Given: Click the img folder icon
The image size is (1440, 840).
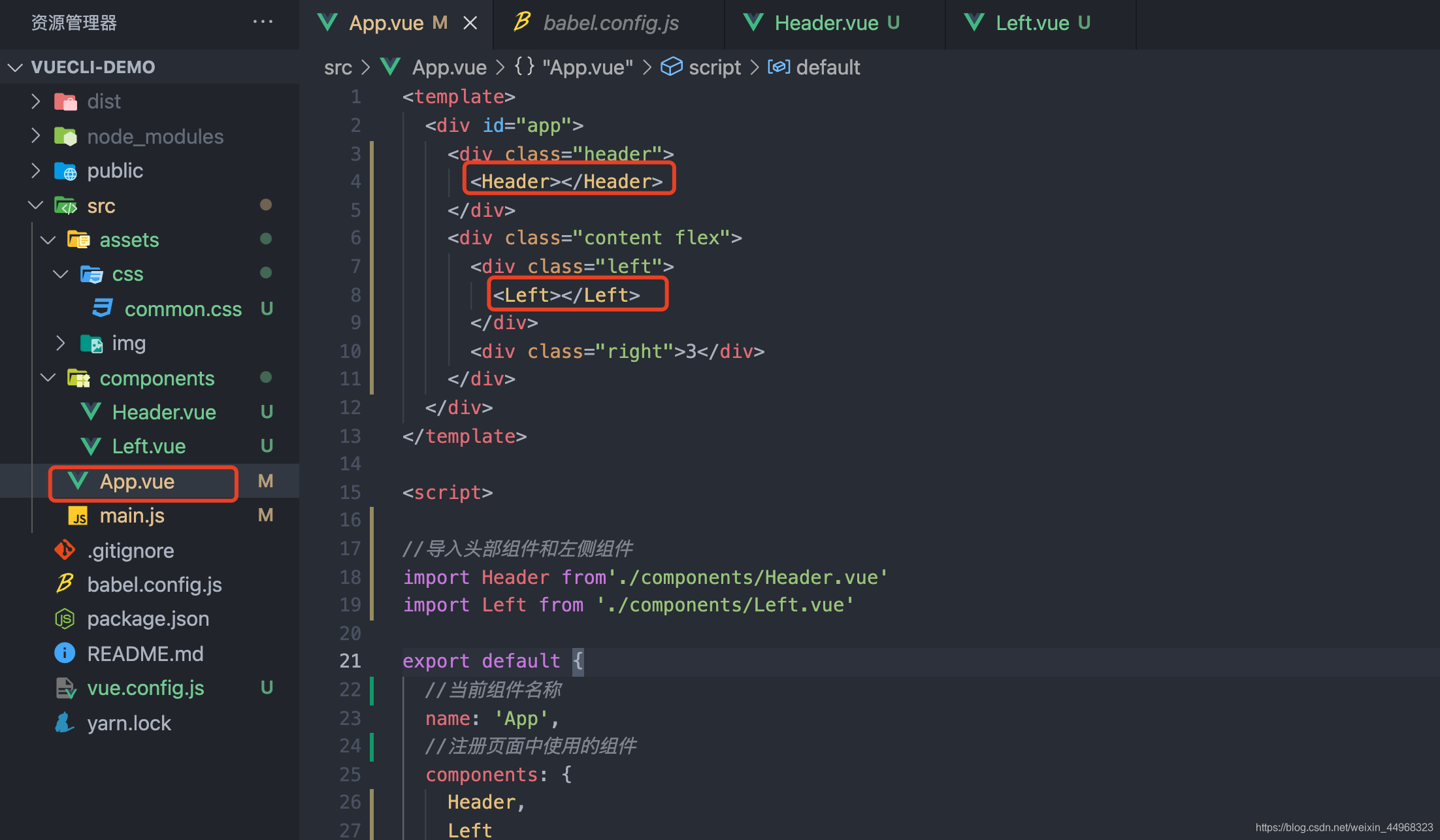Looking at the screenshot, I should [91, 343].
